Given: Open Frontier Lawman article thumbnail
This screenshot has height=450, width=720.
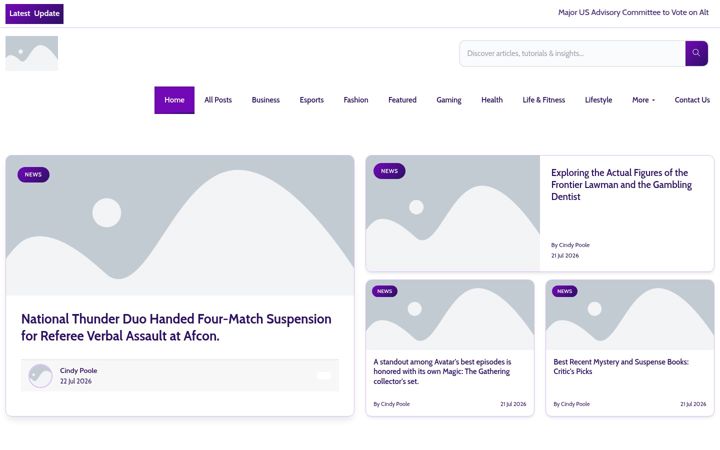Looking at the screenshot, I should [453, 214].
